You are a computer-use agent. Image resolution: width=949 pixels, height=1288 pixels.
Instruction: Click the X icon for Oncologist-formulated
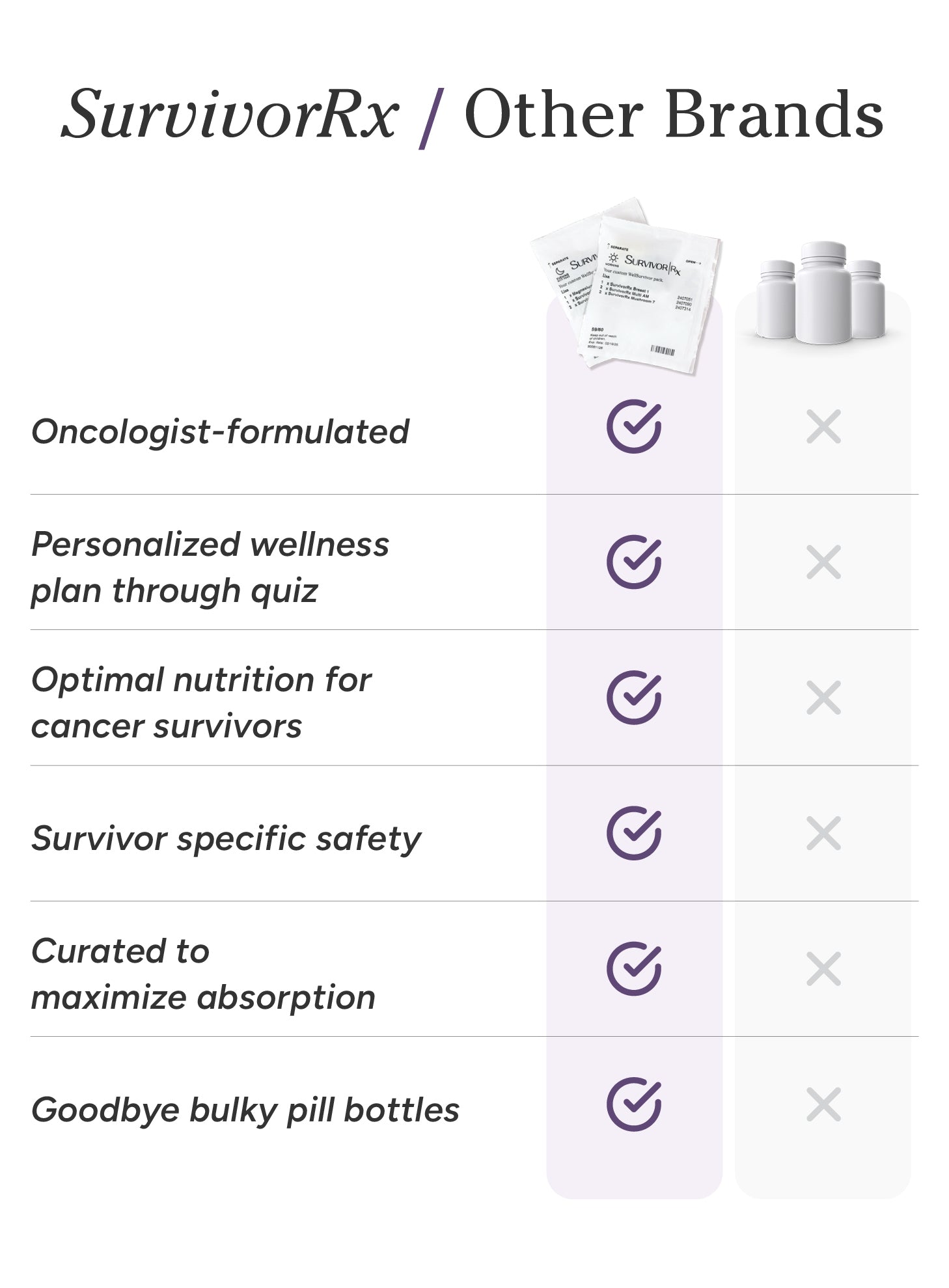pos(823,427)
